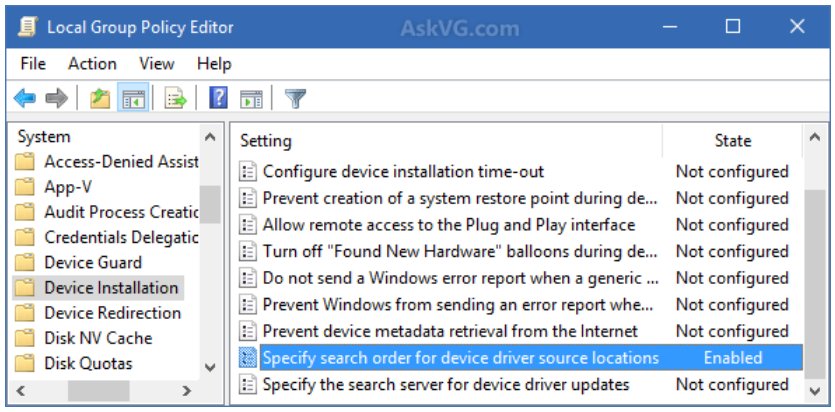Click the Export List toolbar icon
This screenshot has width=835, height=412.
point(177,98)
